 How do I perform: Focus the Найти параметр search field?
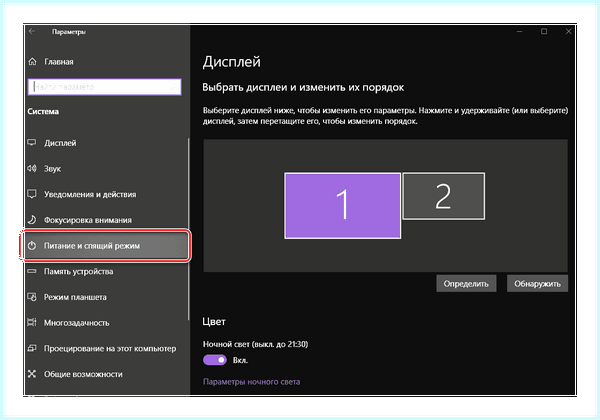pyautogui.click(x=104, y=87)
